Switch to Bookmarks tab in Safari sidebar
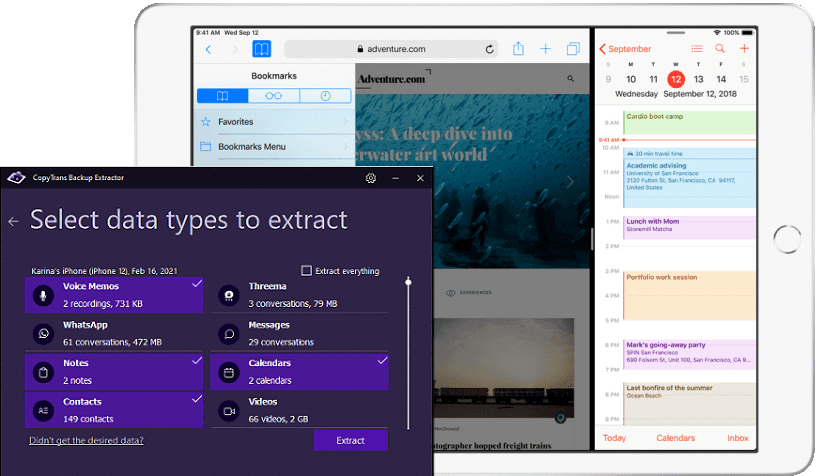Viewport: 816px width, 476px height. pyautogui.click(x=223, y=96)
